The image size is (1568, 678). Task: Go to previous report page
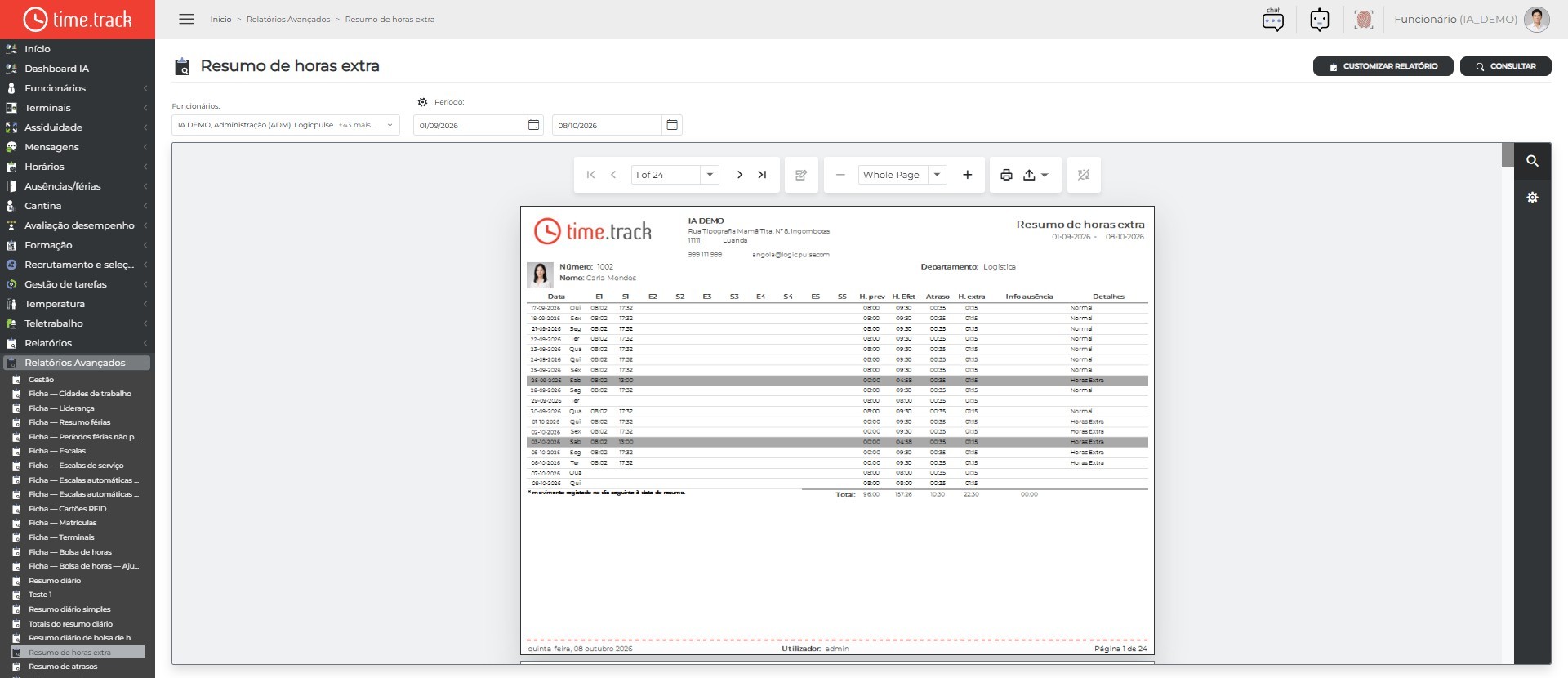click(613, 175)
